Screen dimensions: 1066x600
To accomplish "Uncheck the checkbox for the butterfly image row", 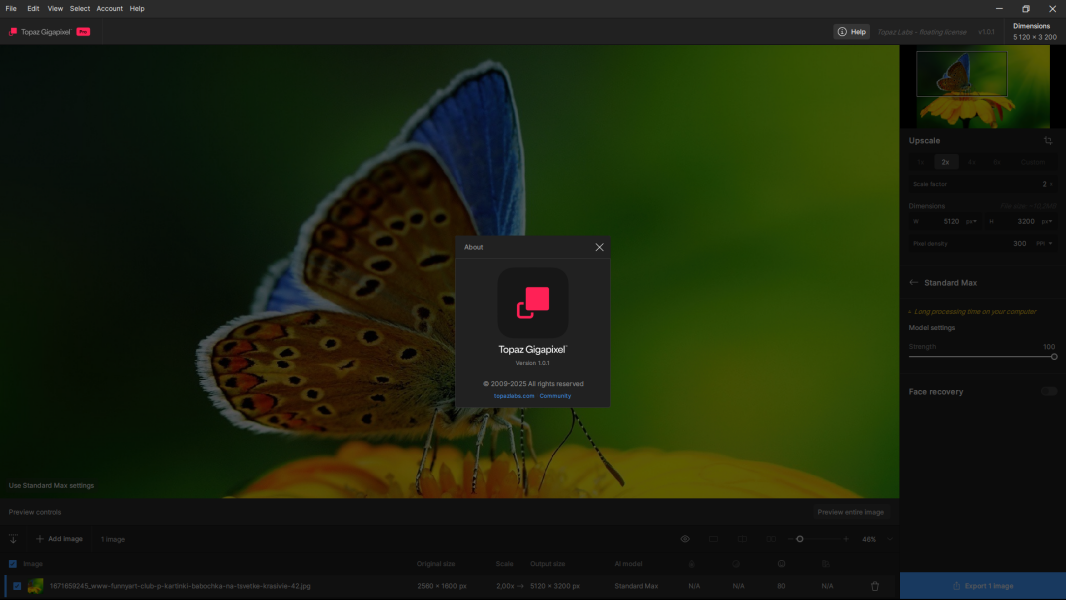I will (17, 586).
